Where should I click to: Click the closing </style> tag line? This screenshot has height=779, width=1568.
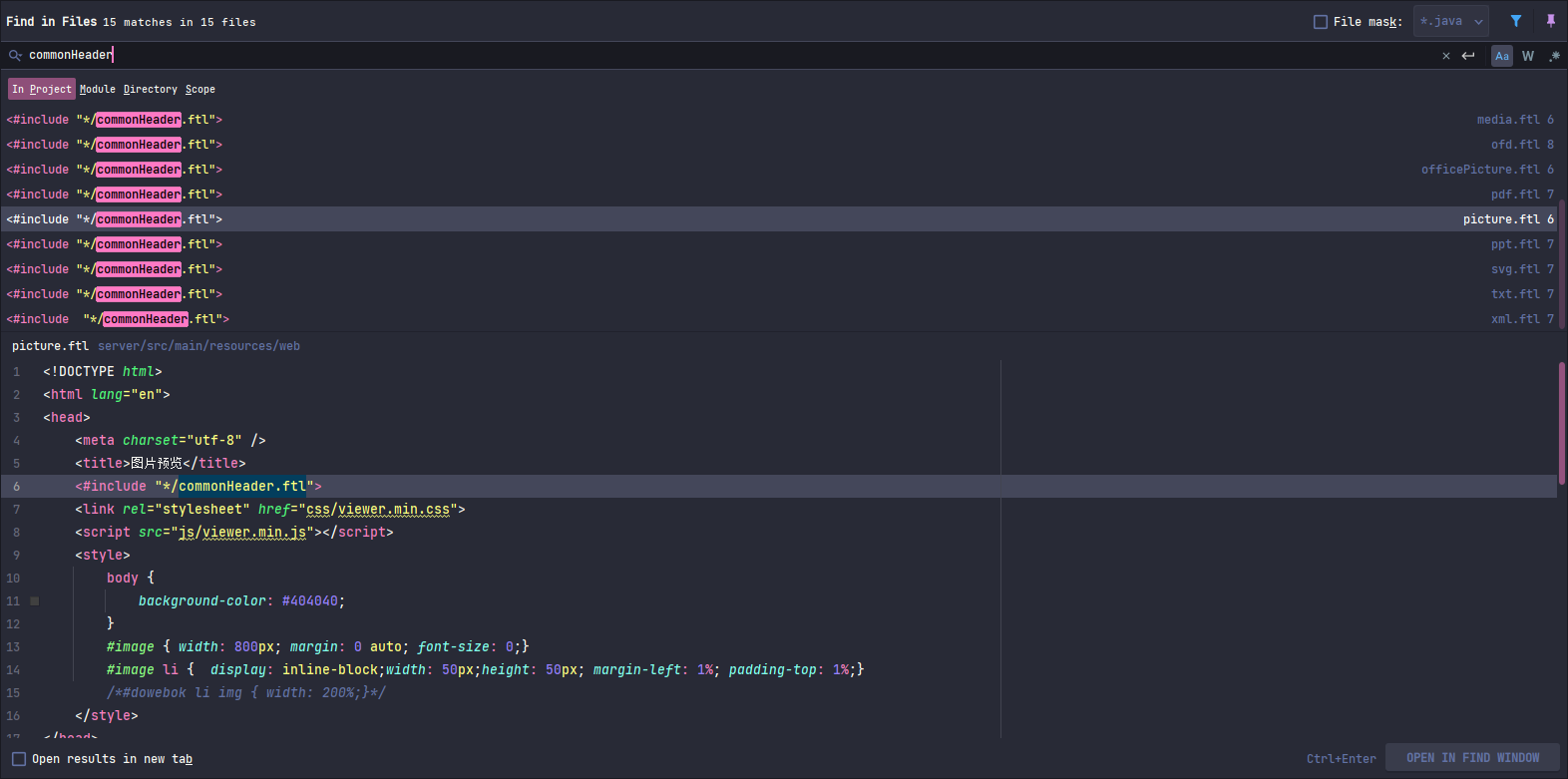click(x=107, y=716)
